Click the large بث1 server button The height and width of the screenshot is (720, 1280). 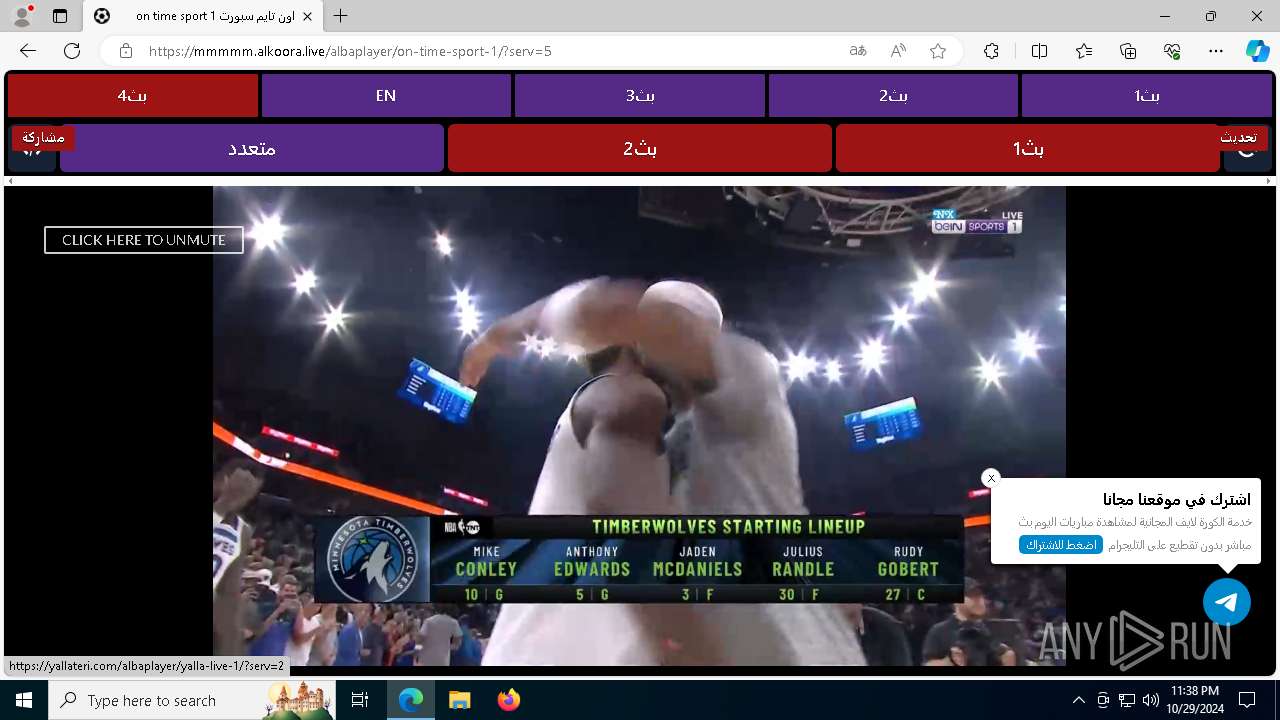1028,148
